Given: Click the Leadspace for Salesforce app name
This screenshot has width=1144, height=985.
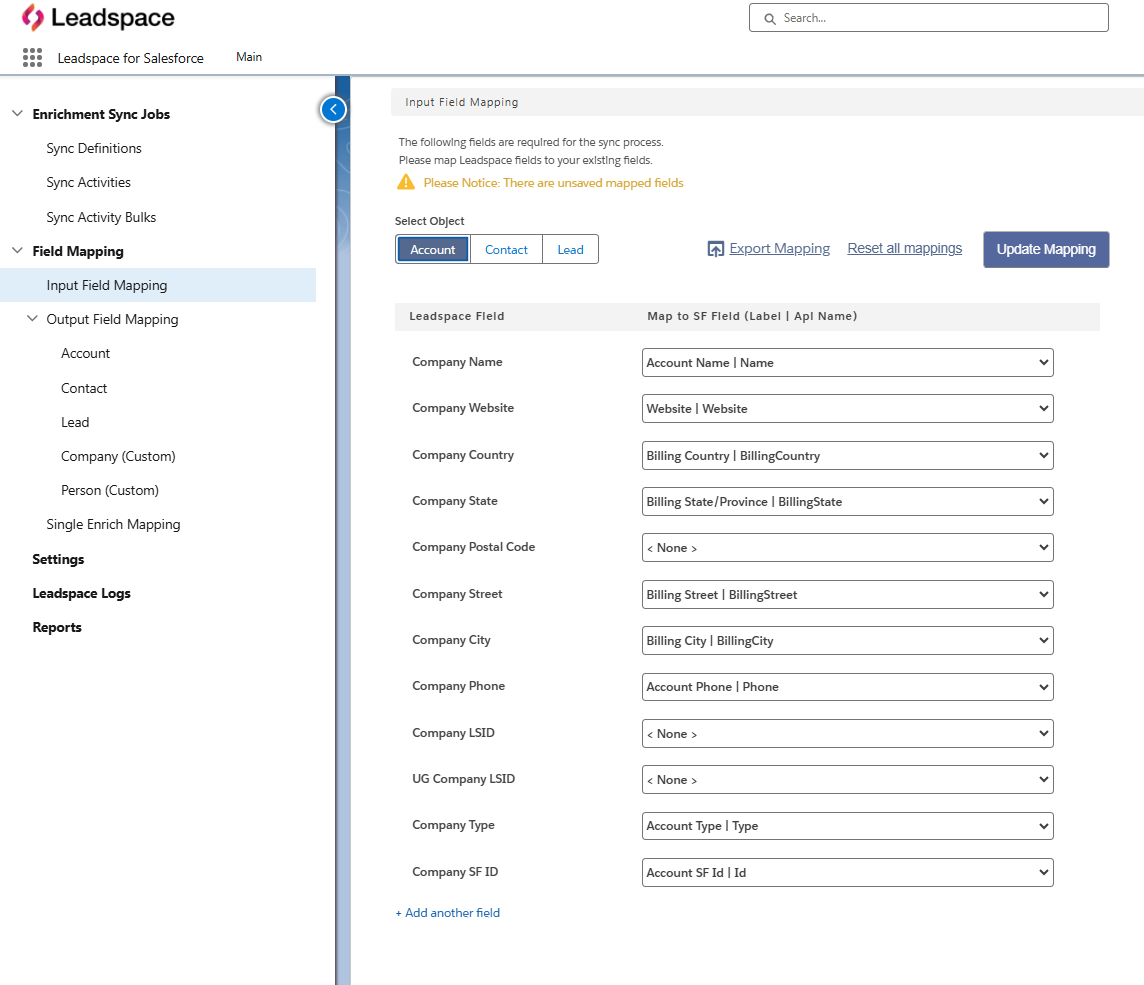Looking at the screenshot, I should pos(131,58).
